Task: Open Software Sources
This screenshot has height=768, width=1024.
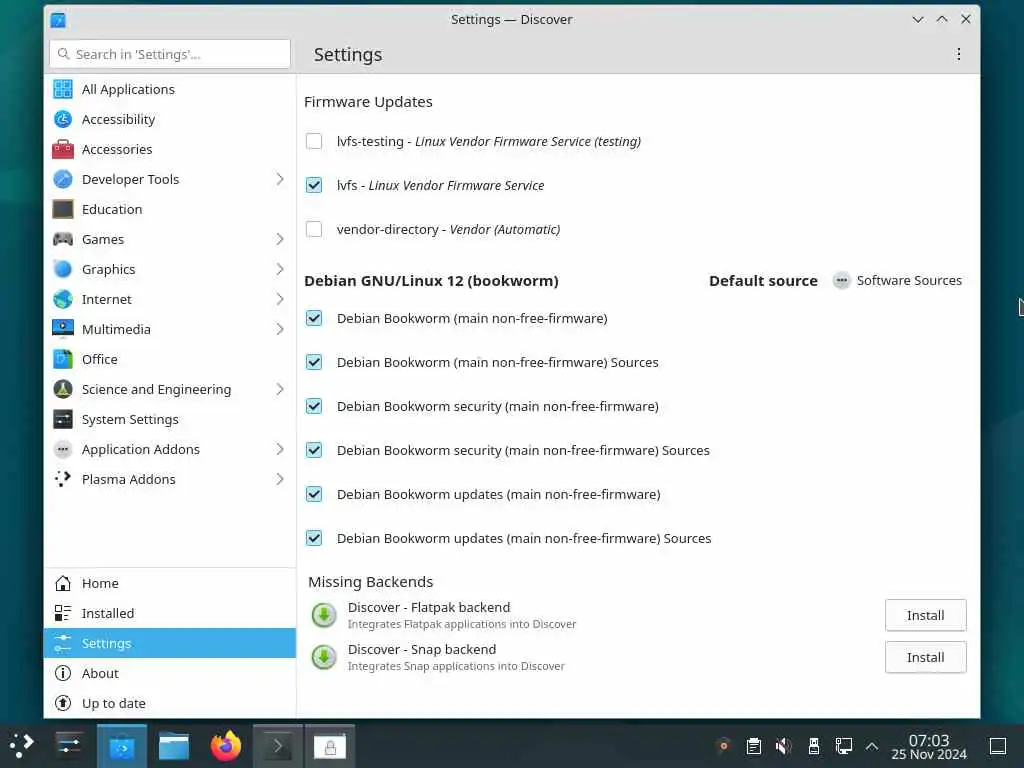Action: 897,280
